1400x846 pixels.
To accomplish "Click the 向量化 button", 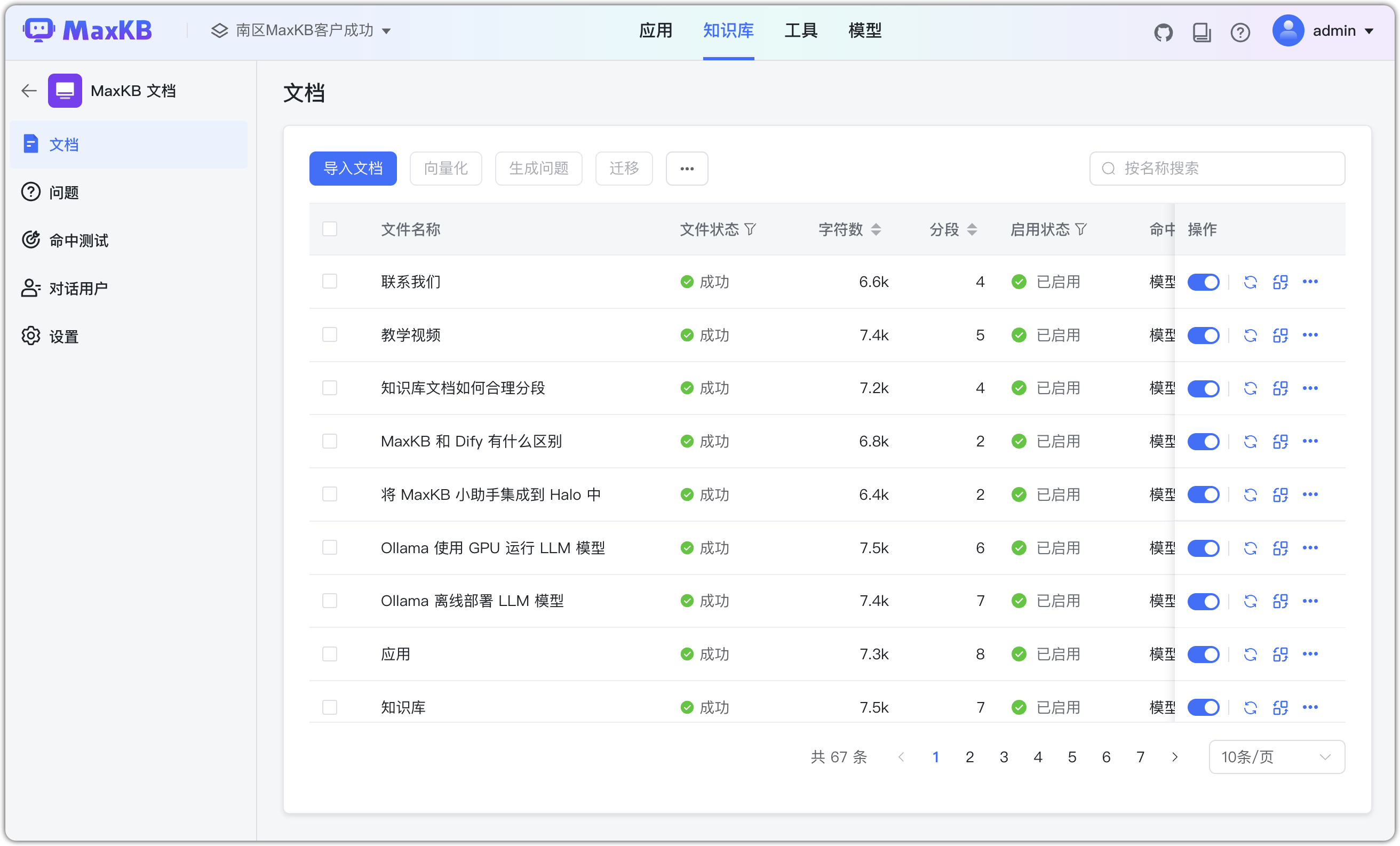I will pyautogui.click(x=446, y=168).
